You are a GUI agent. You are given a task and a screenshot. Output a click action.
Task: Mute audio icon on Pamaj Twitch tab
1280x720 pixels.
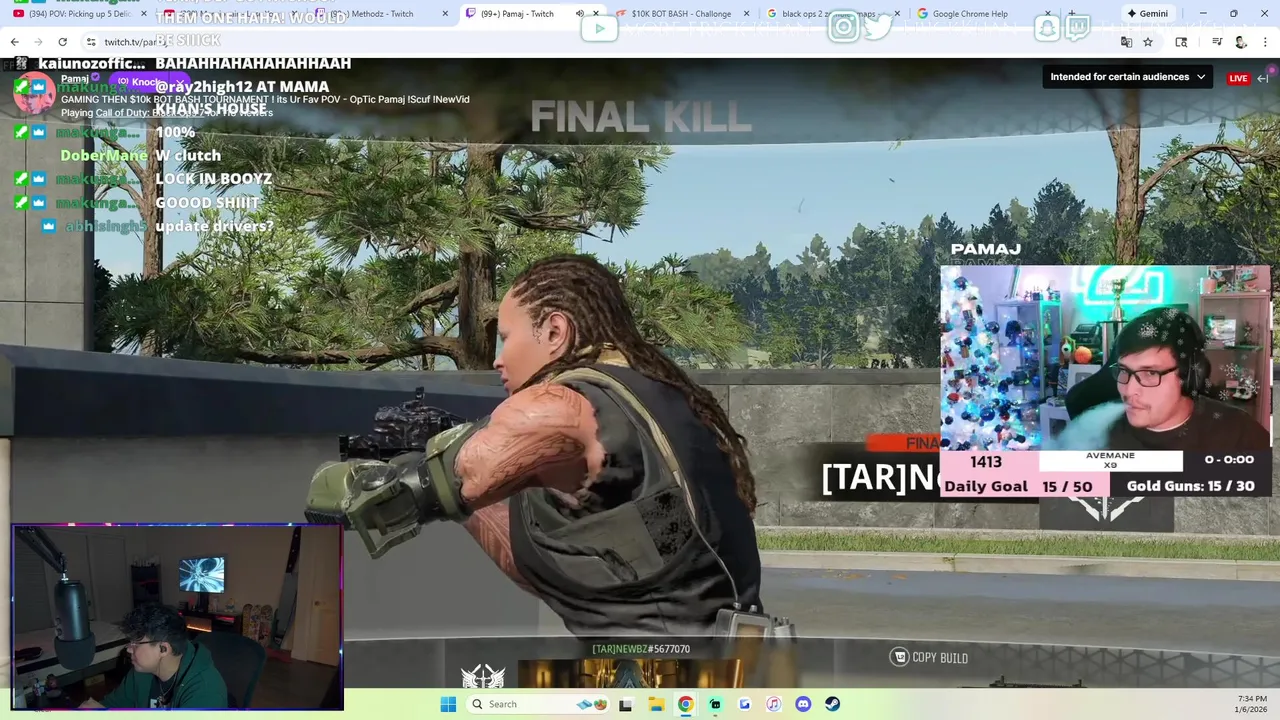click(579, 14)
